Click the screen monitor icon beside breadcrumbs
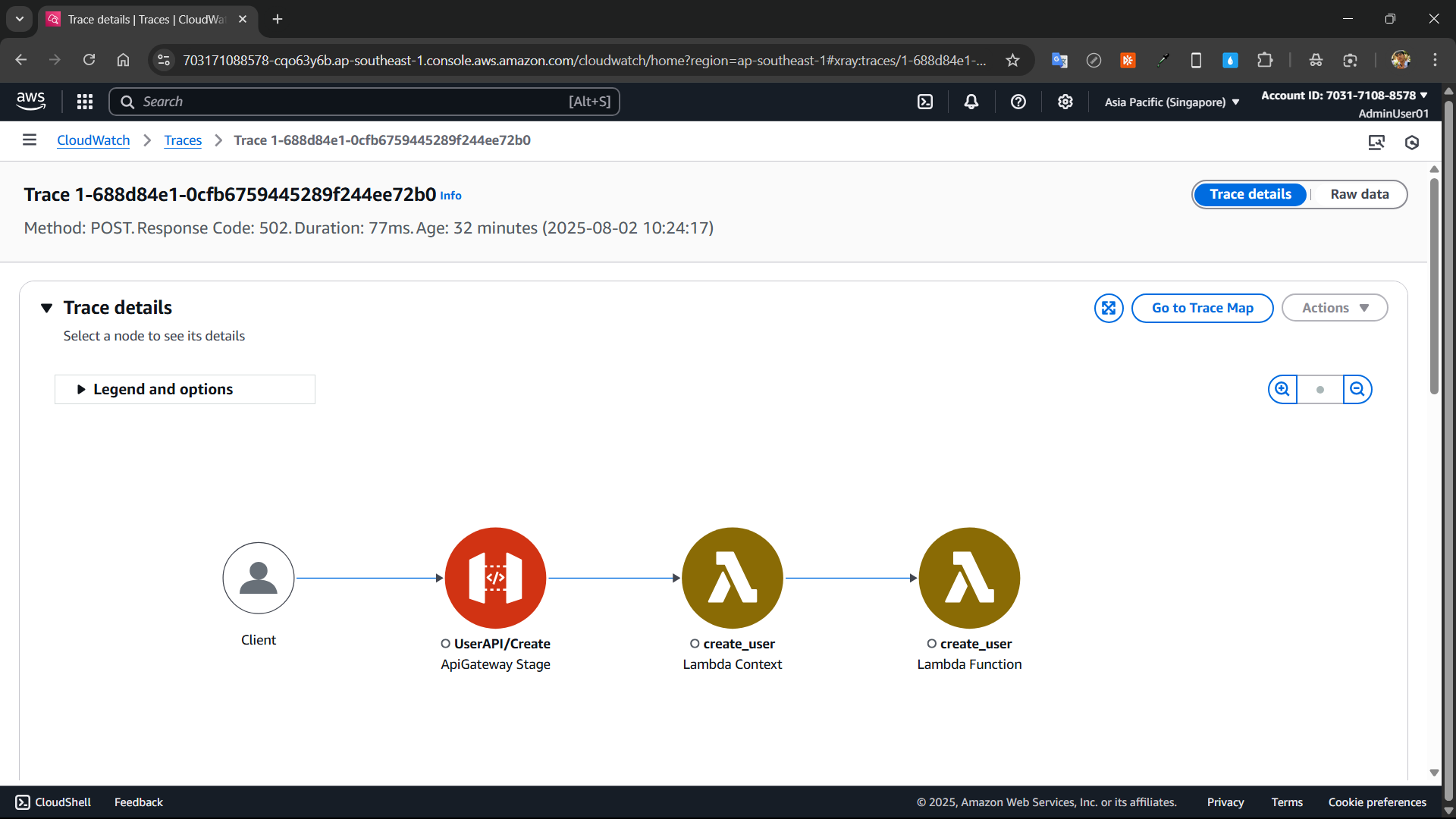Viewport: 1456px width, 819px height. (1376, 142)
